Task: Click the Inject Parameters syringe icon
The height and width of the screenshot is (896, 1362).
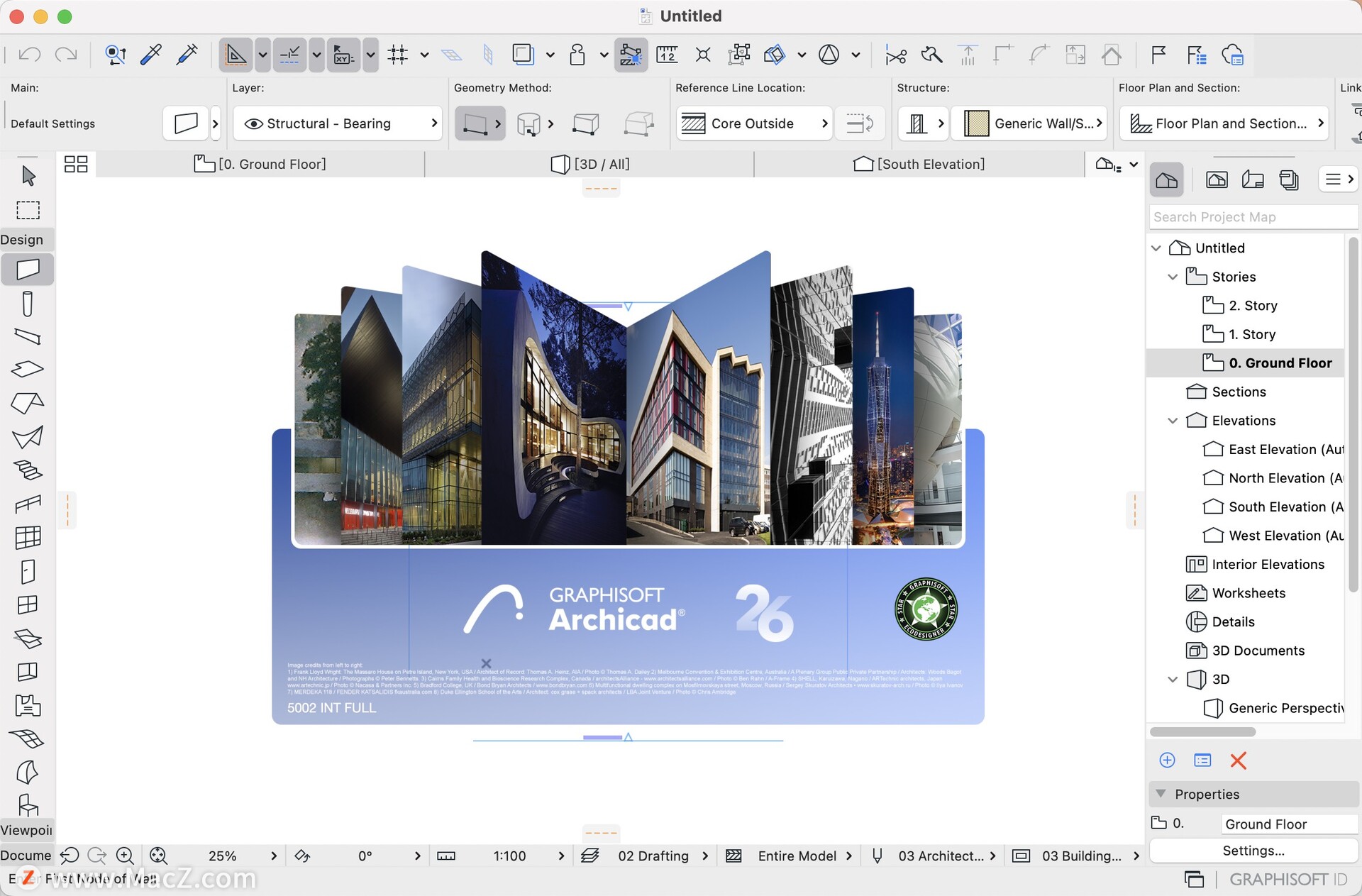Action: pos(187,55)
